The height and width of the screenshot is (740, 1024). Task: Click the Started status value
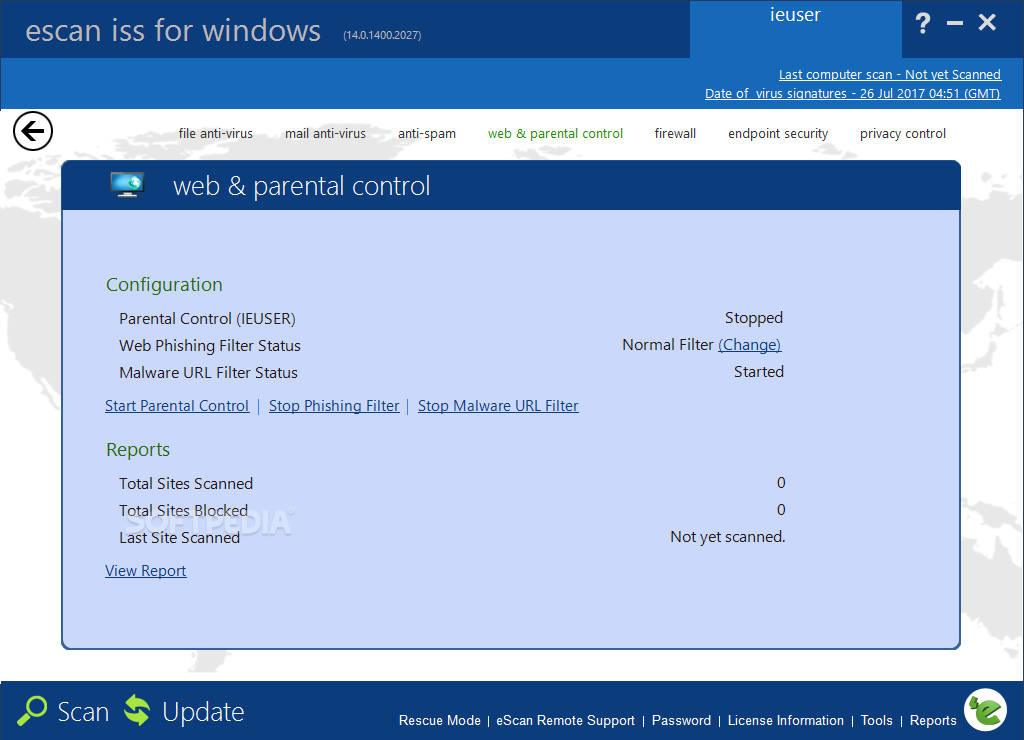pyautogui.click(x=759, y=372)
